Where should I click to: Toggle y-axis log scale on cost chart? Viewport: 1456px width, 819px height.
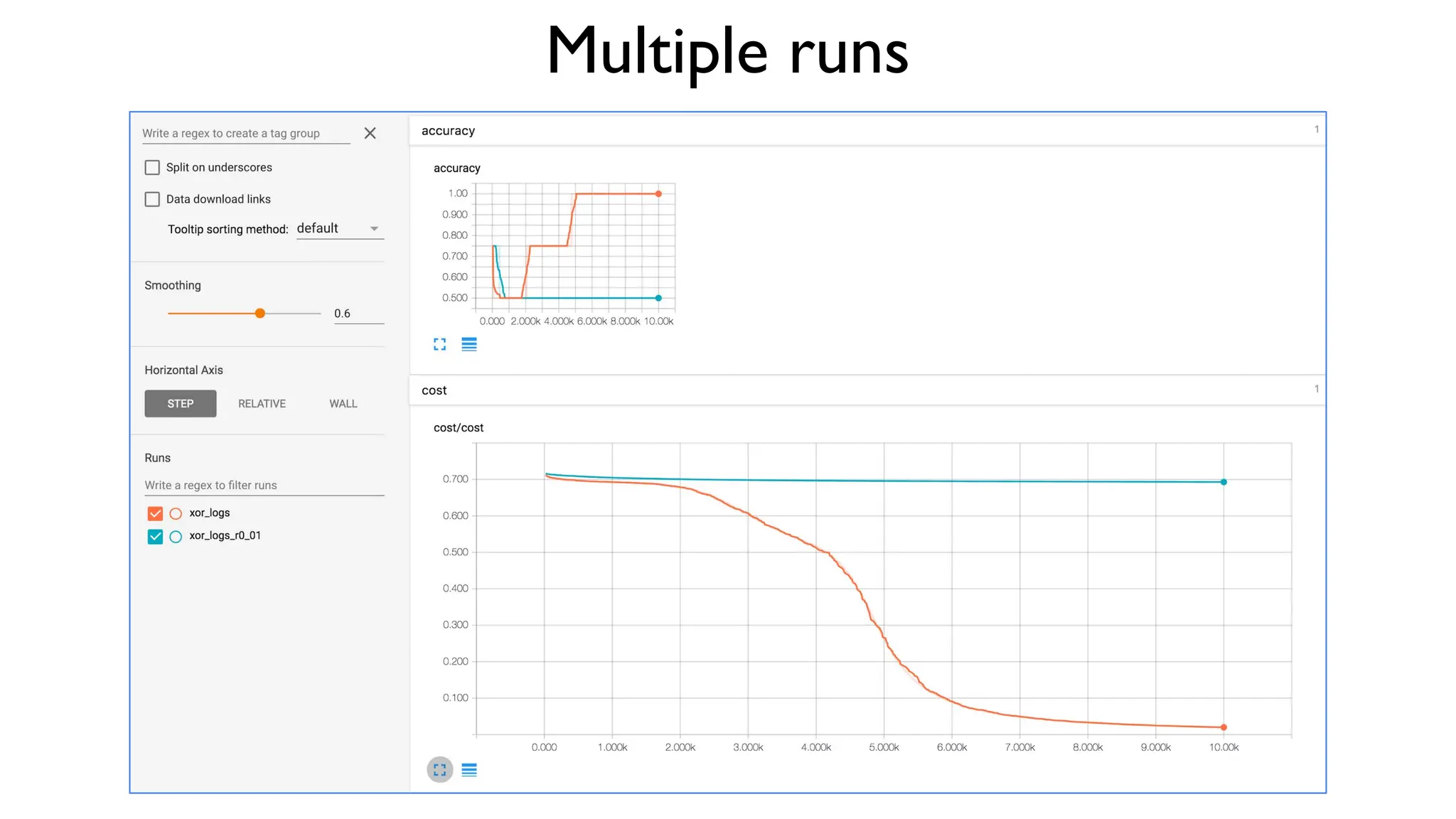[469, 770]
